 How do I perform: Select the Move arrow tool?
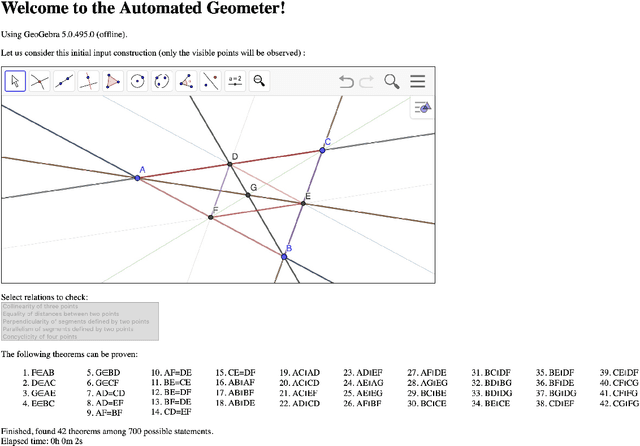[15, 82]
